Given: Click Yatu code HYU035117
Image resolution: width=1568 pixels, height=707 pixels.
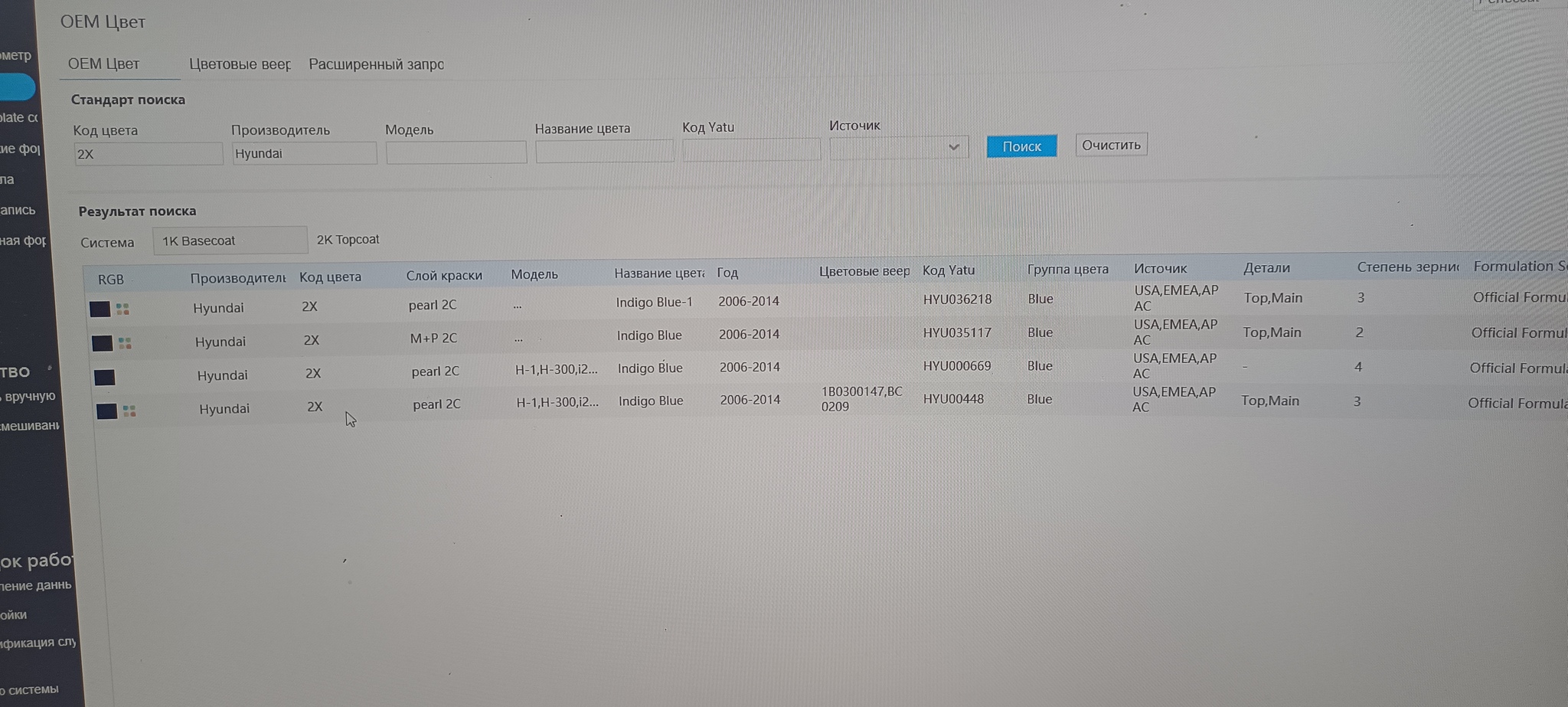Looking at the screenshot, I should click(957, 333).
